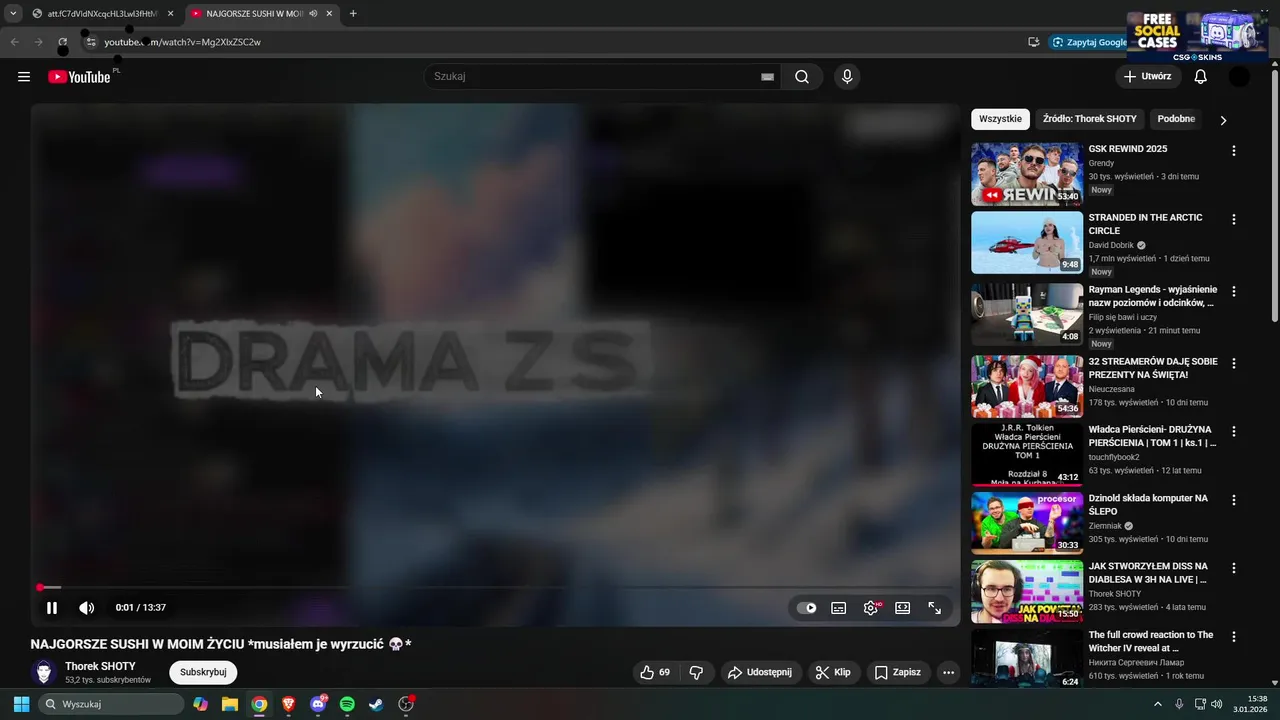
Task: Open Władca Pierścieni video title
Action: coord(1153,436)
